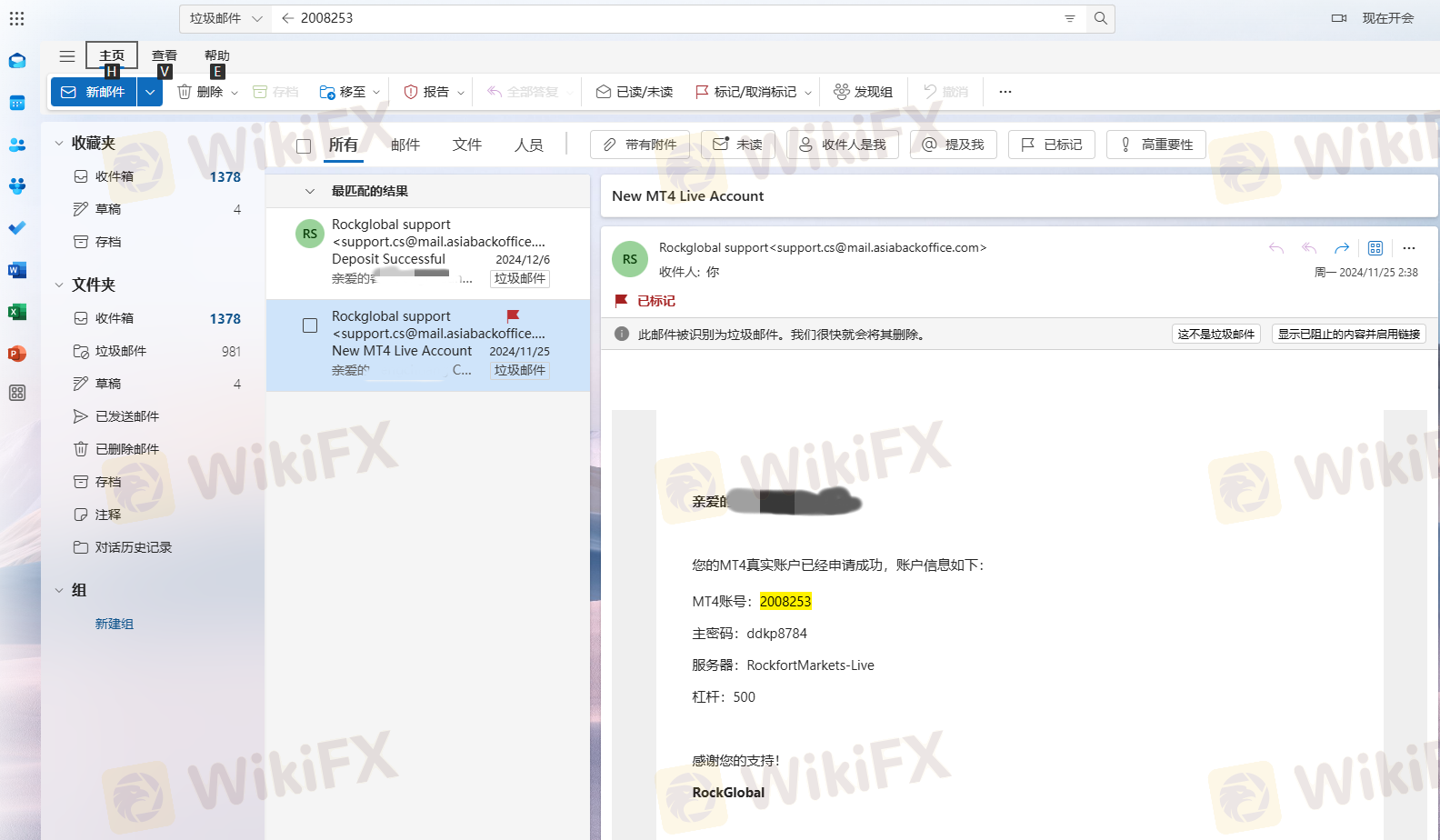Click the search magnifier icon
The image size is (1440, 840).
tap(1101, 18)
